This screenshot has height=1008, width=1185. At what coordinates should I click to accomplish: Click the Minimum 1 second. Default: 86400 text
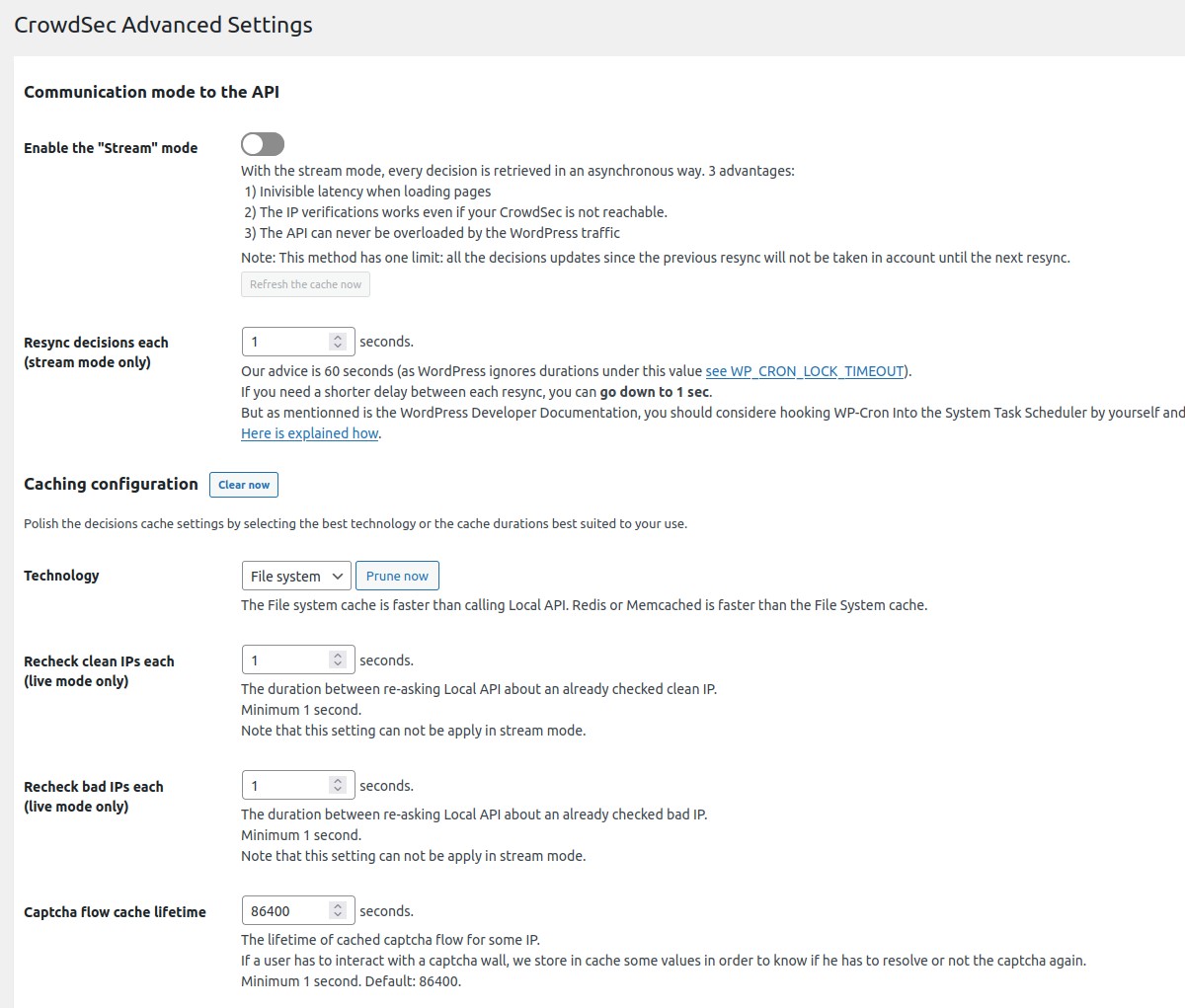(x=351, y=981)
